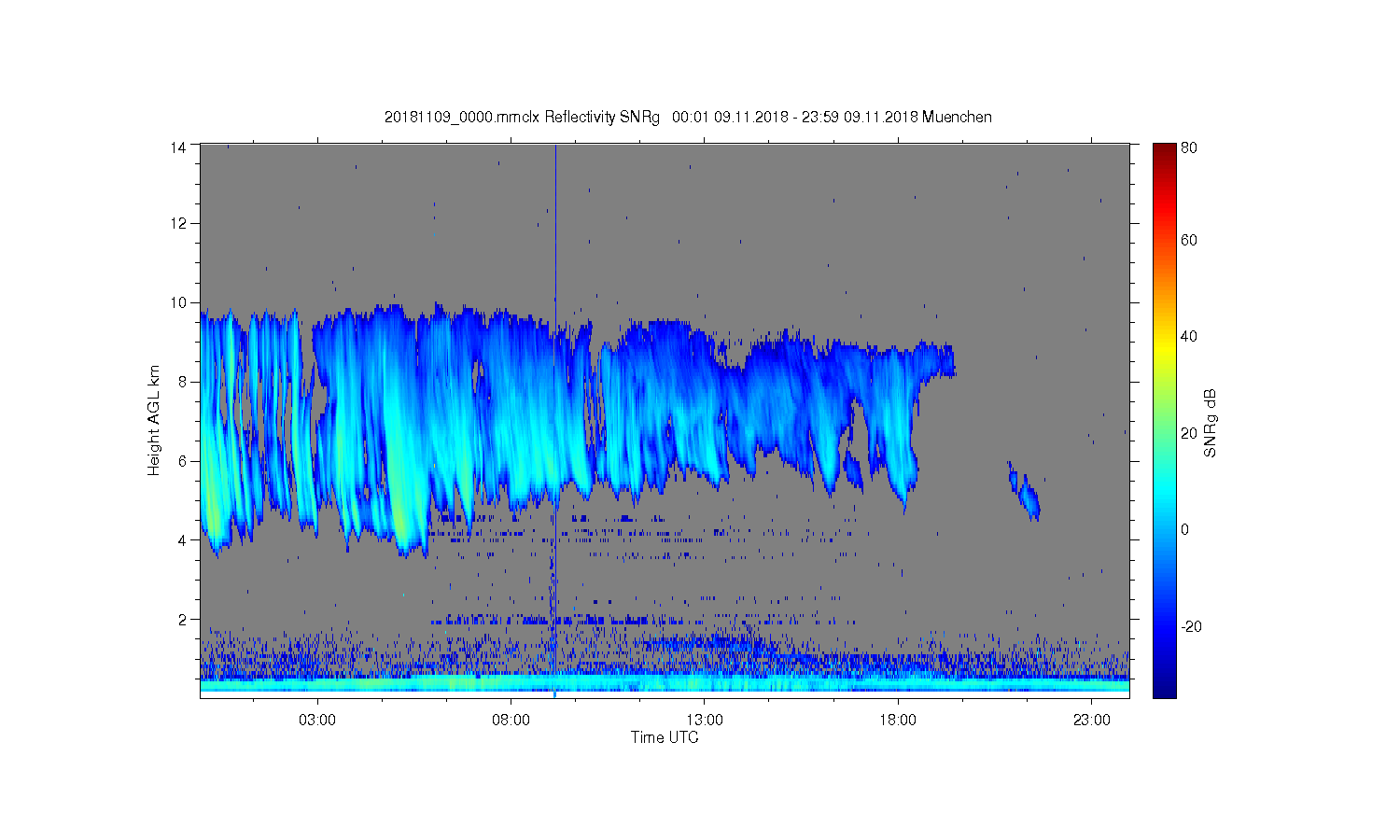Click the "8" height axis tick label
1400x840 pixels.
[182, 382]
